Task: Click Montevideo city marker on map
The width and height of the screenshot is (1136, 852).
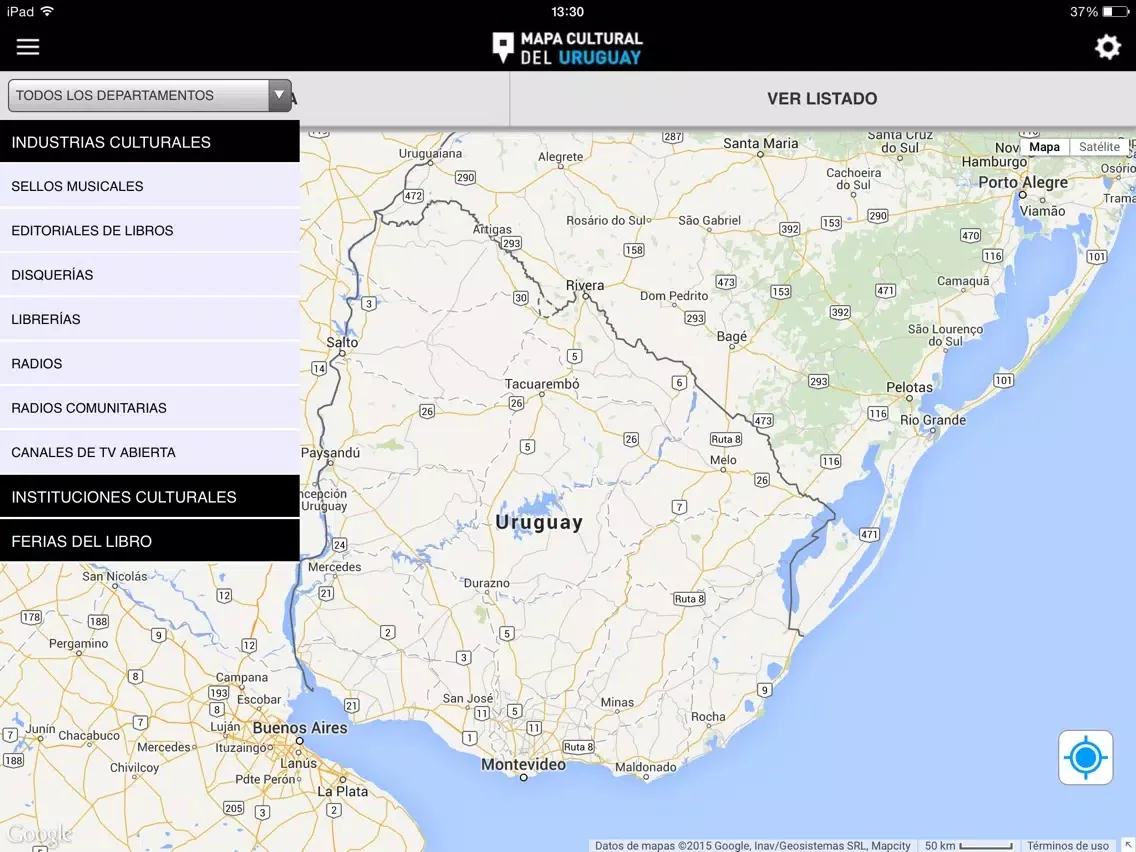Action: click(523, 777)
